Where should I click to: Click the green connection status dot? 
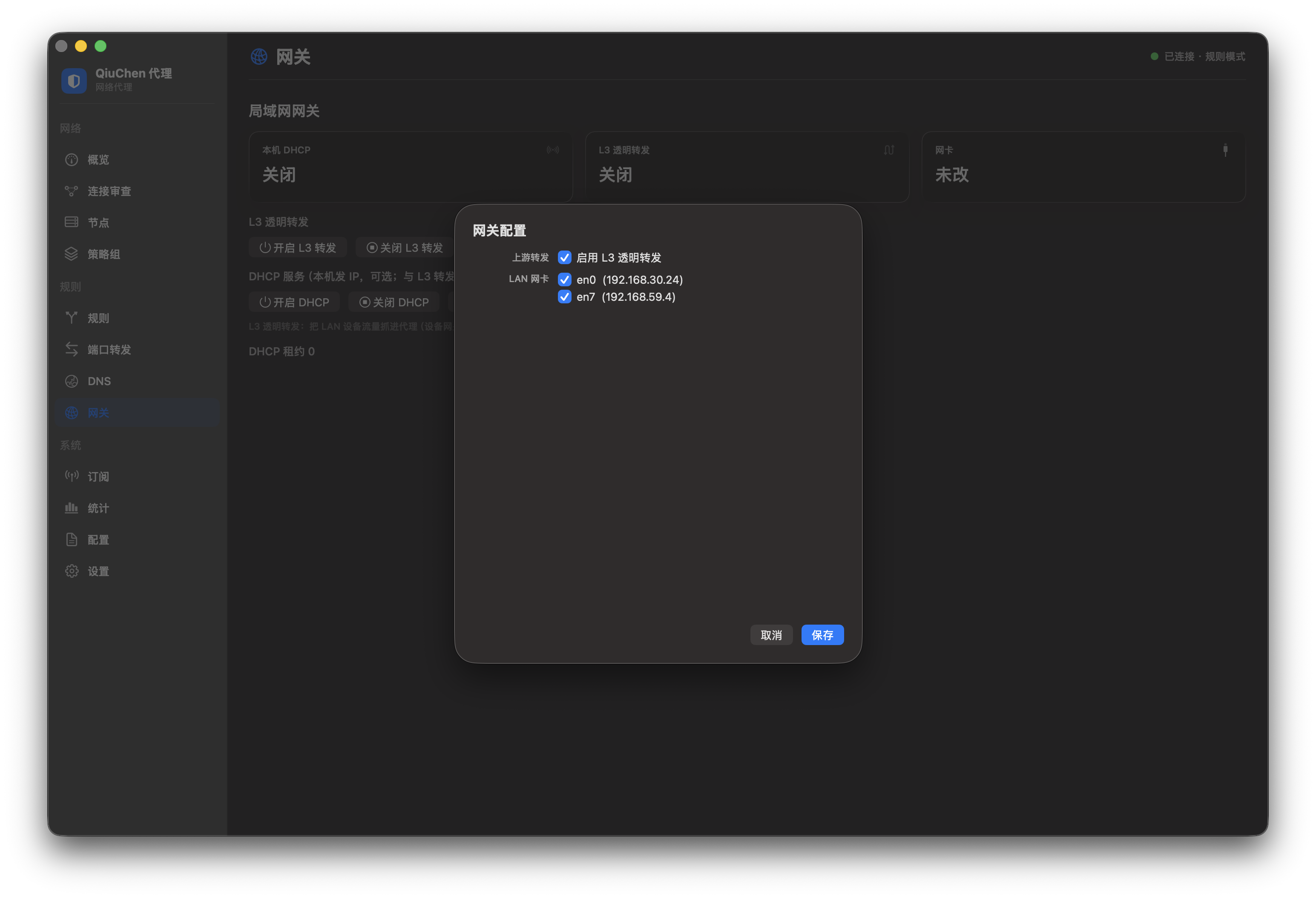click(1154, 57)
